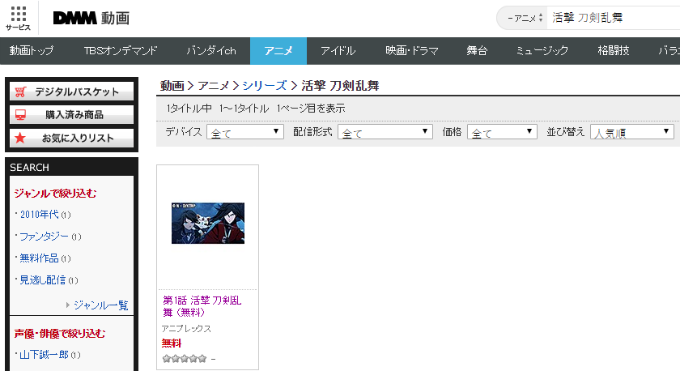Screen dimensions: 680x371
Task: Open the 配信形式 dropdown
Action: (x=385, y=132)
